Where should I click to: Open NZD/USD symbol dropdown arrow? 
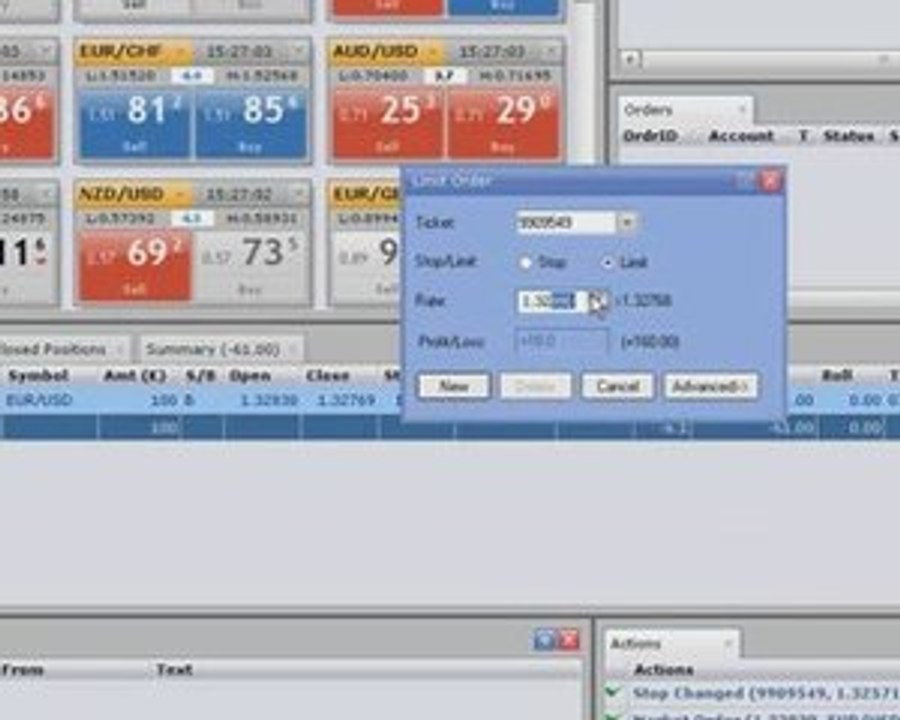pos(181,195)
